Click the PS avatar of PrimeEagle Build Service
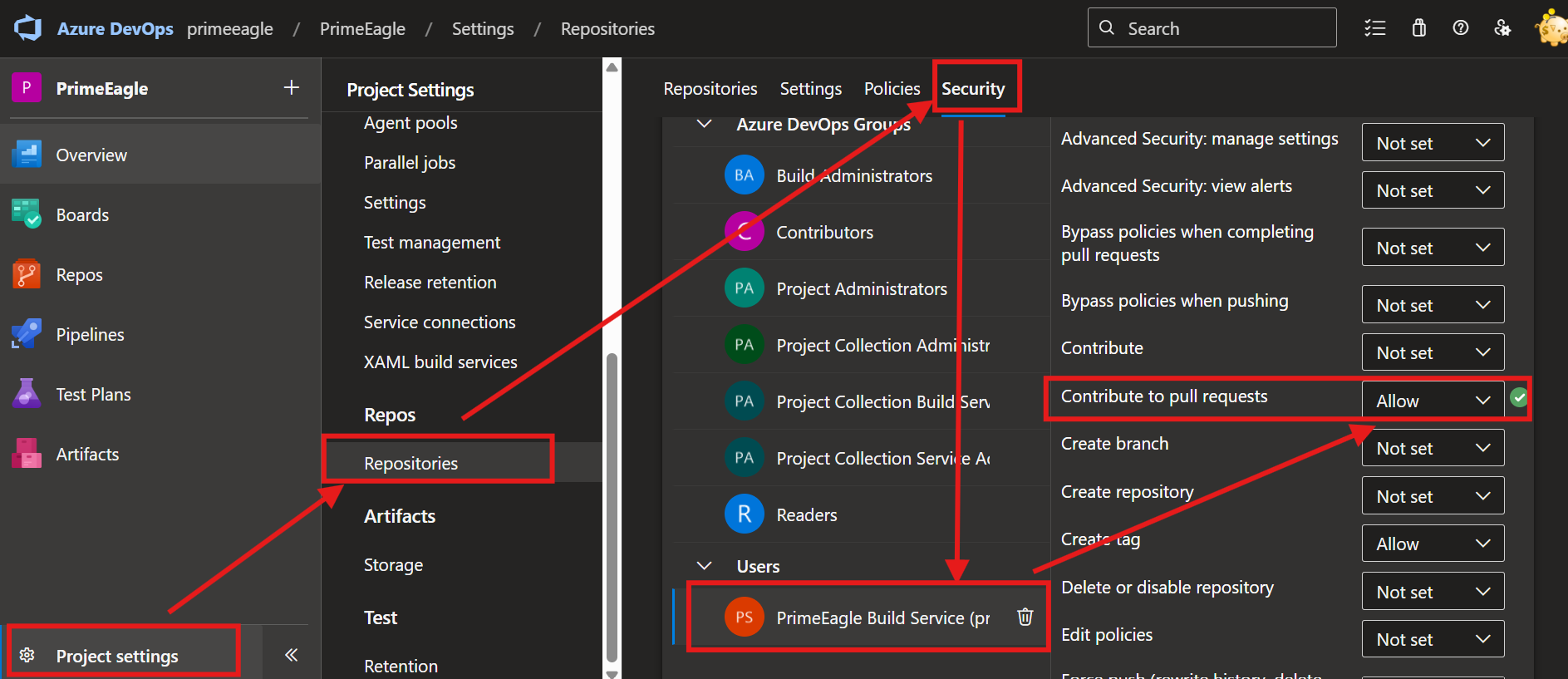Image resolution: width=1568 pixels, height=679 pixels. (745, 617)
